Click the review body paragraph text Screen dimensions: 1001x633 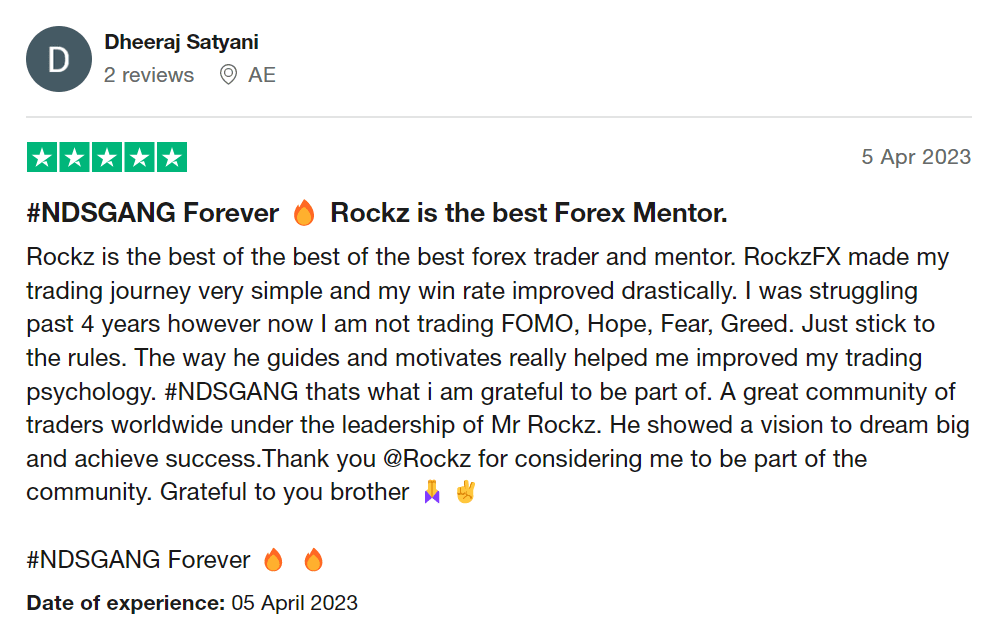coord(490,374)
